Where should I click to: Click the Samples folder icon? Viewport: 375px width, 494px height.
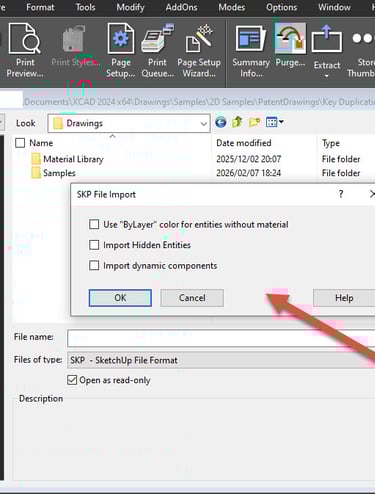point(36,173)
